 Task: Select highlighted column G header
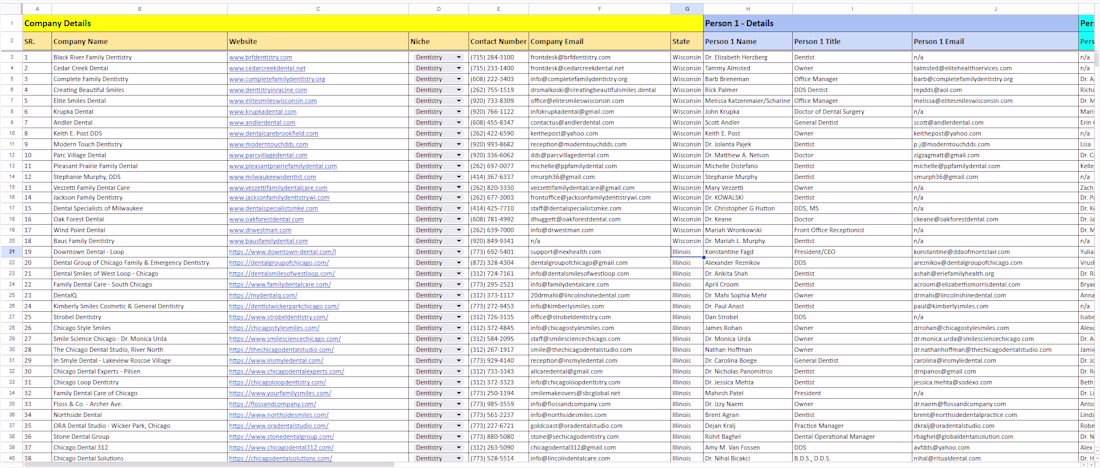(x=687, y=8)
